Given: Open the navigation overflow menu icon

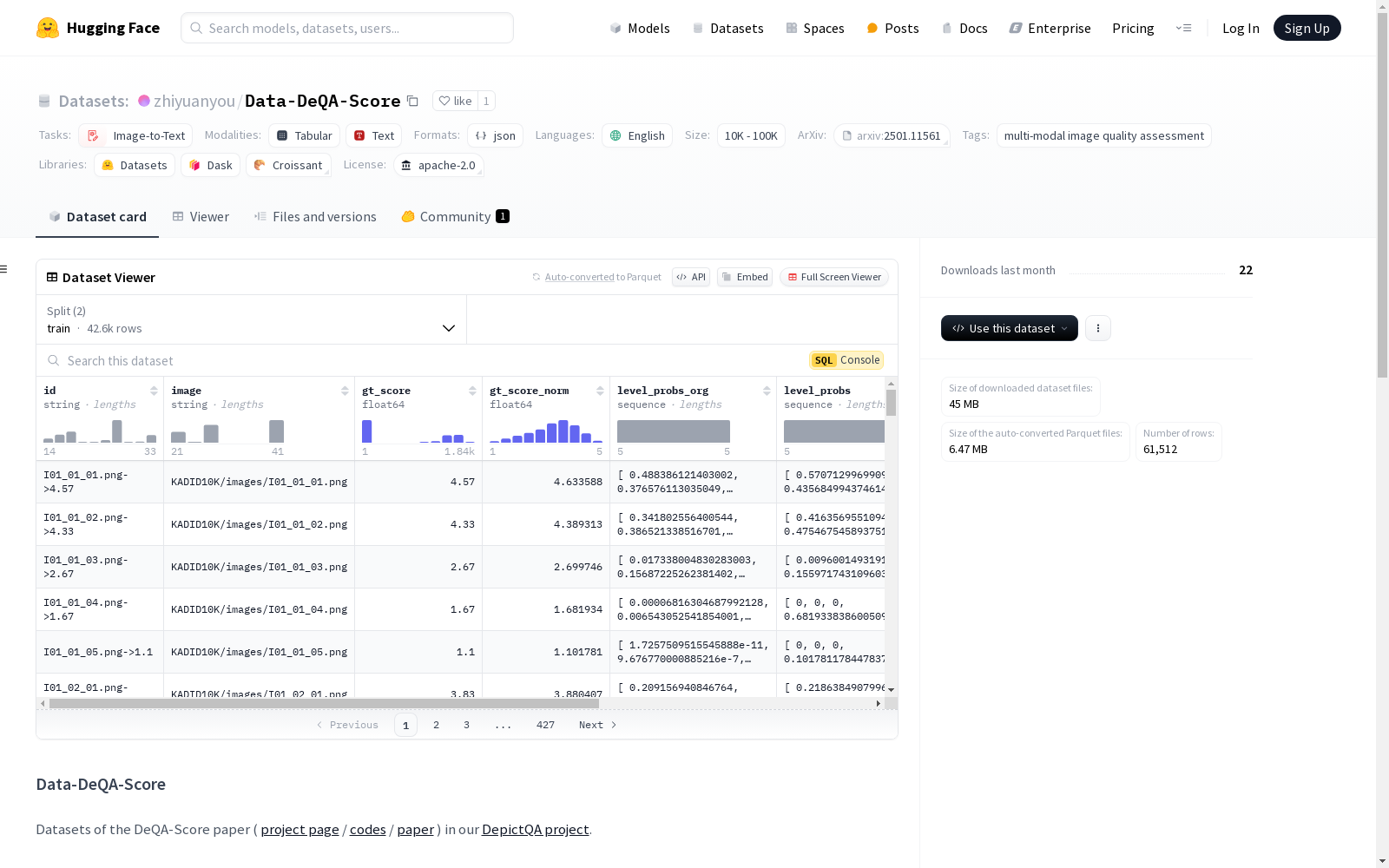Looking at the screenshot, I should pos(1184,28).
